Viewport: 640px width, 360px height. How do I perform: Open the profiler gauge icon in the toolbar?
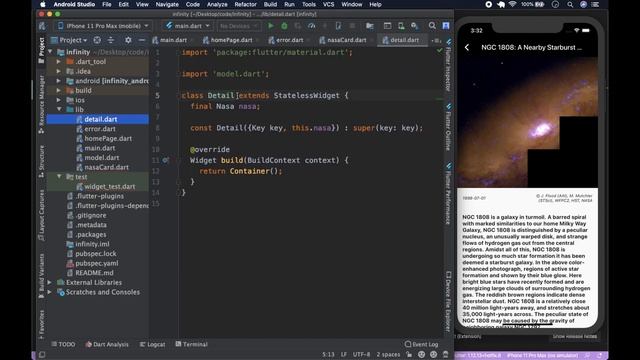311,26
